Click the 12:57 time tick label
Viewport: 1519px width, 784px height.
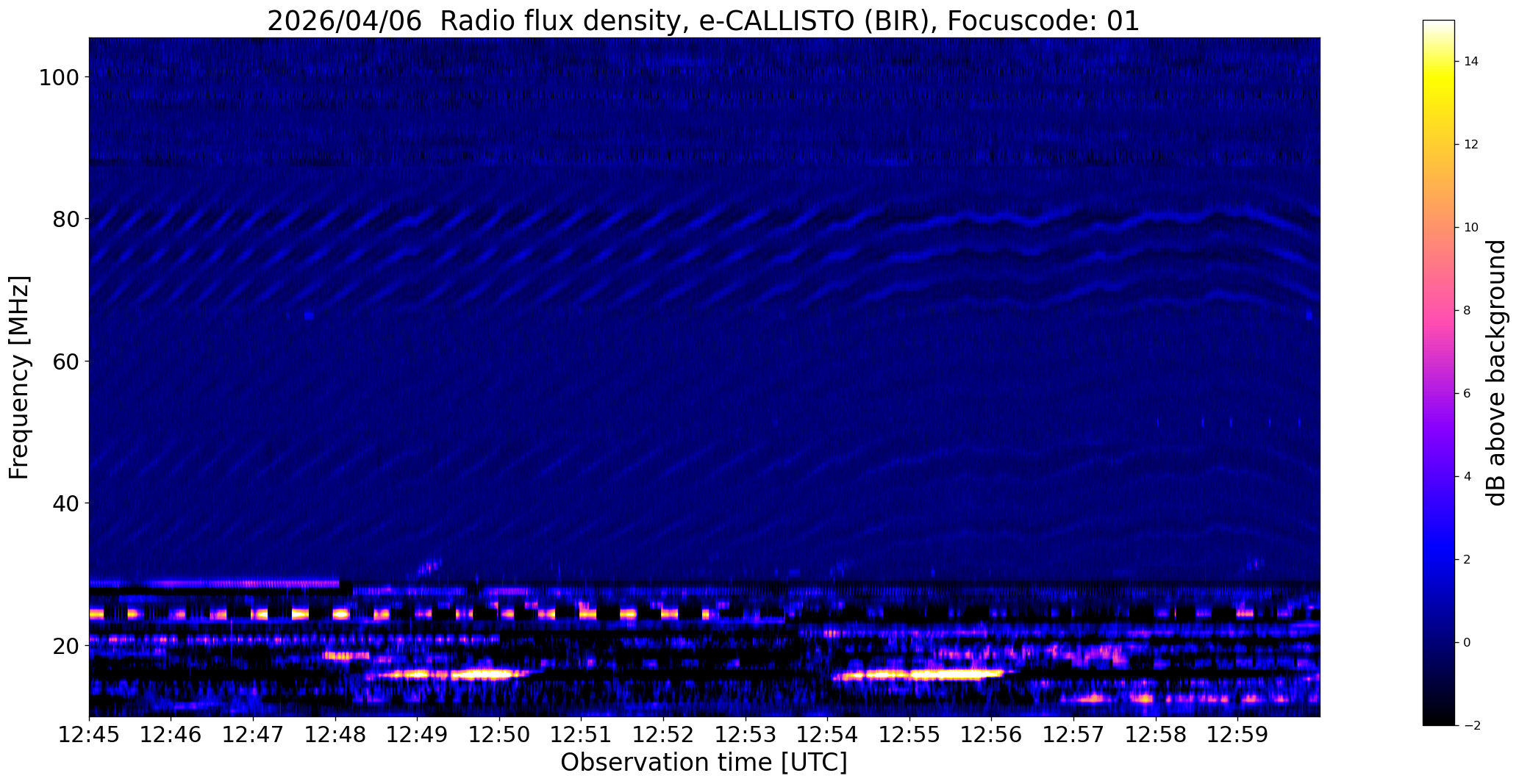1074,734
